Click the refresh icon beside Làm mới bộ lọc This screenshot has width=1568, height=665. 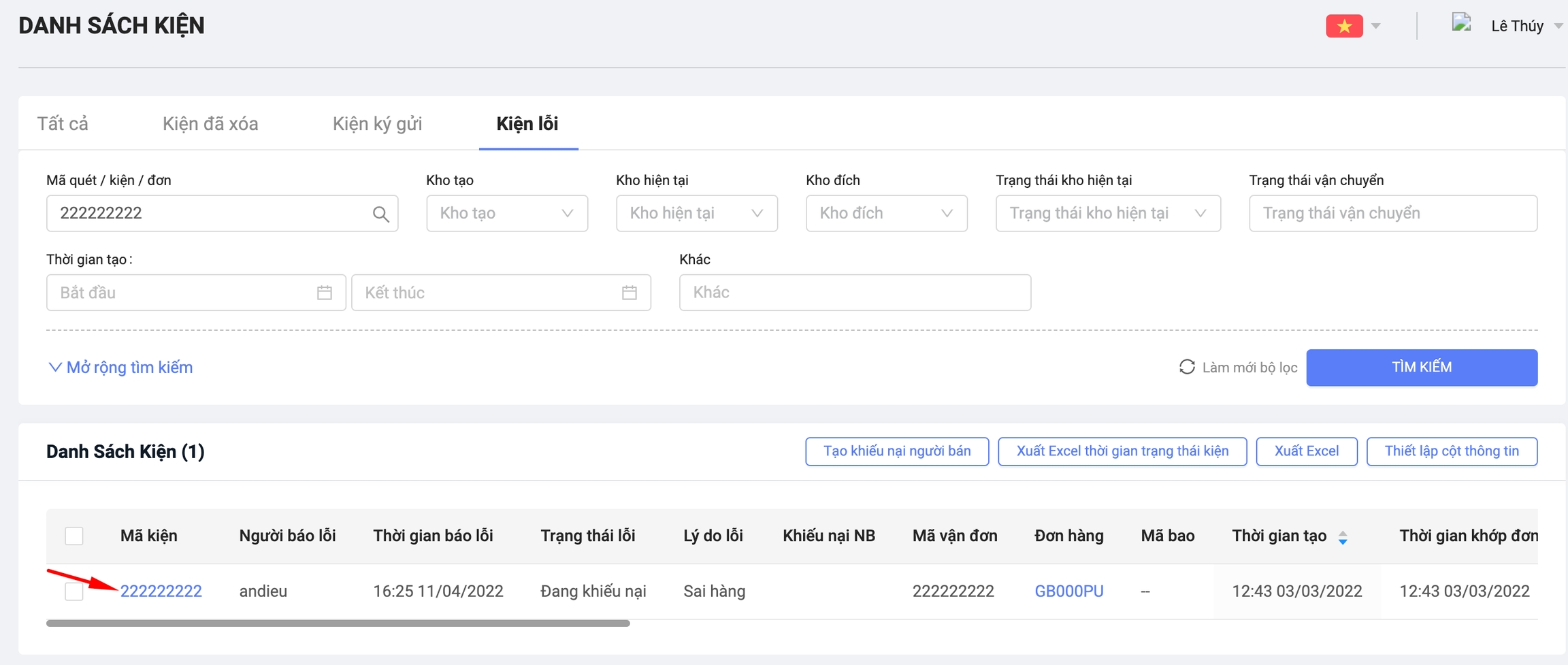pos(1187,368)
